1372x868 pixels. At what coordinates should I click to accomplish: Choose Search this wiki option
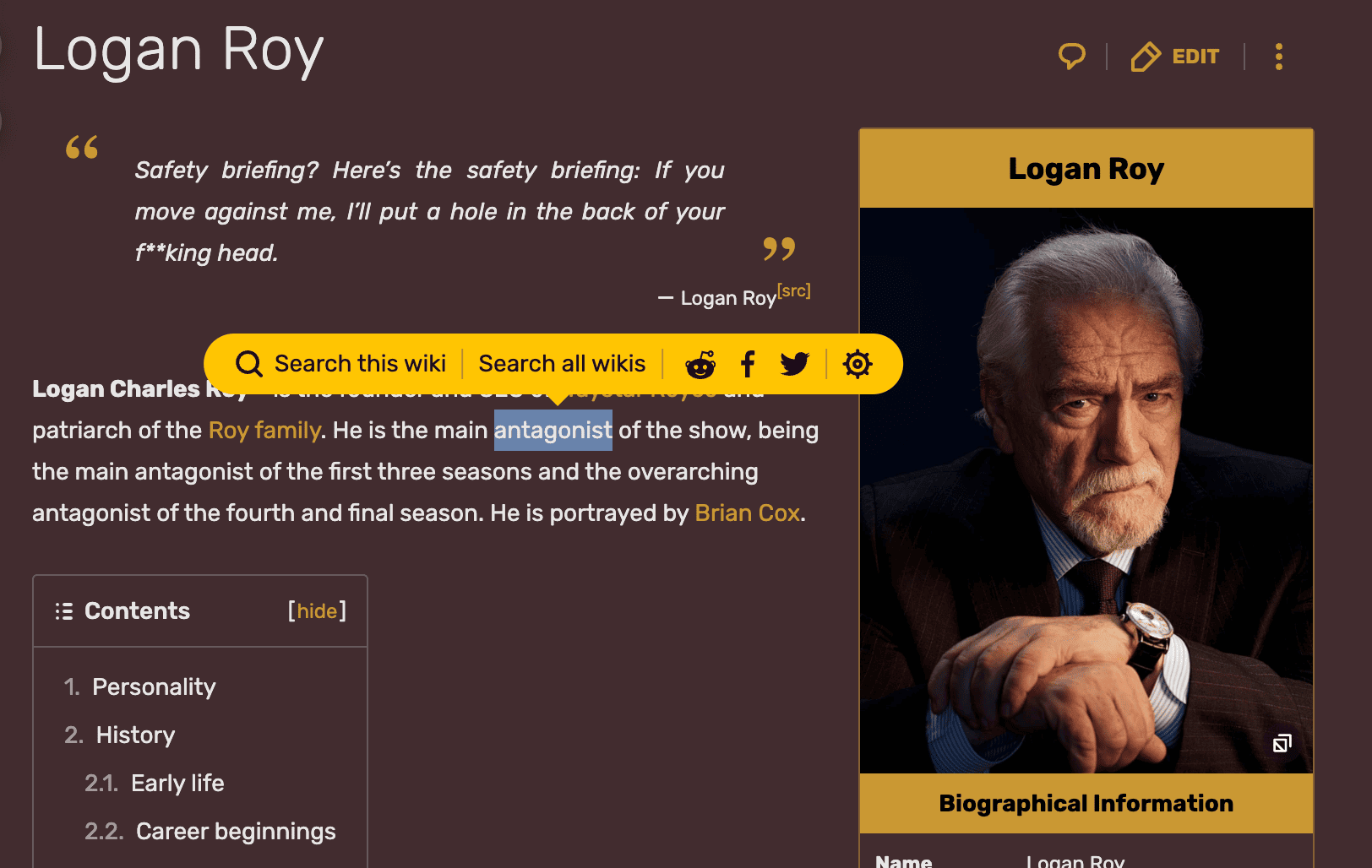(x=360, y=364)
